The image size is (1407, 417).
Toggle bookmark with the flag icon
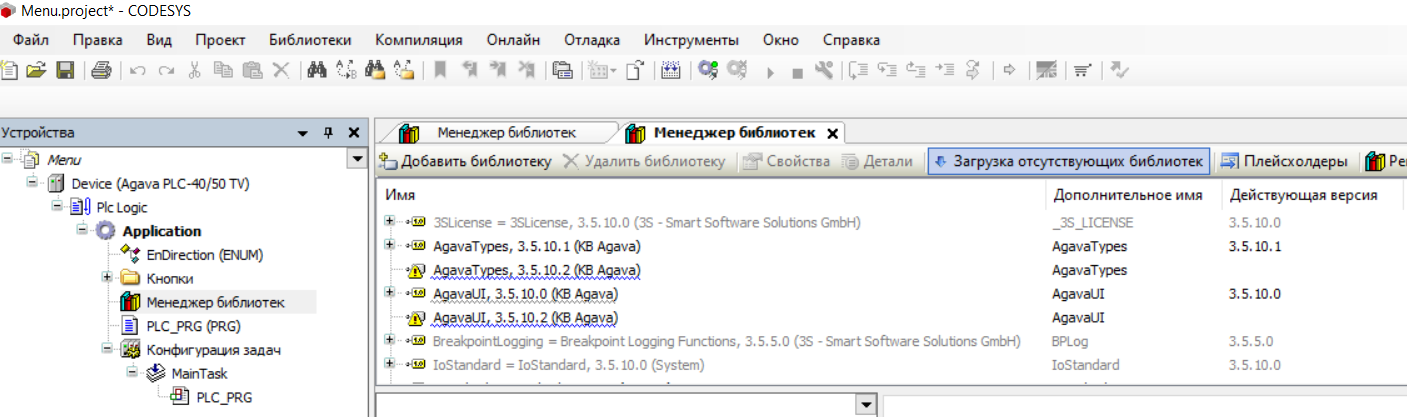[x=440, y=71]
